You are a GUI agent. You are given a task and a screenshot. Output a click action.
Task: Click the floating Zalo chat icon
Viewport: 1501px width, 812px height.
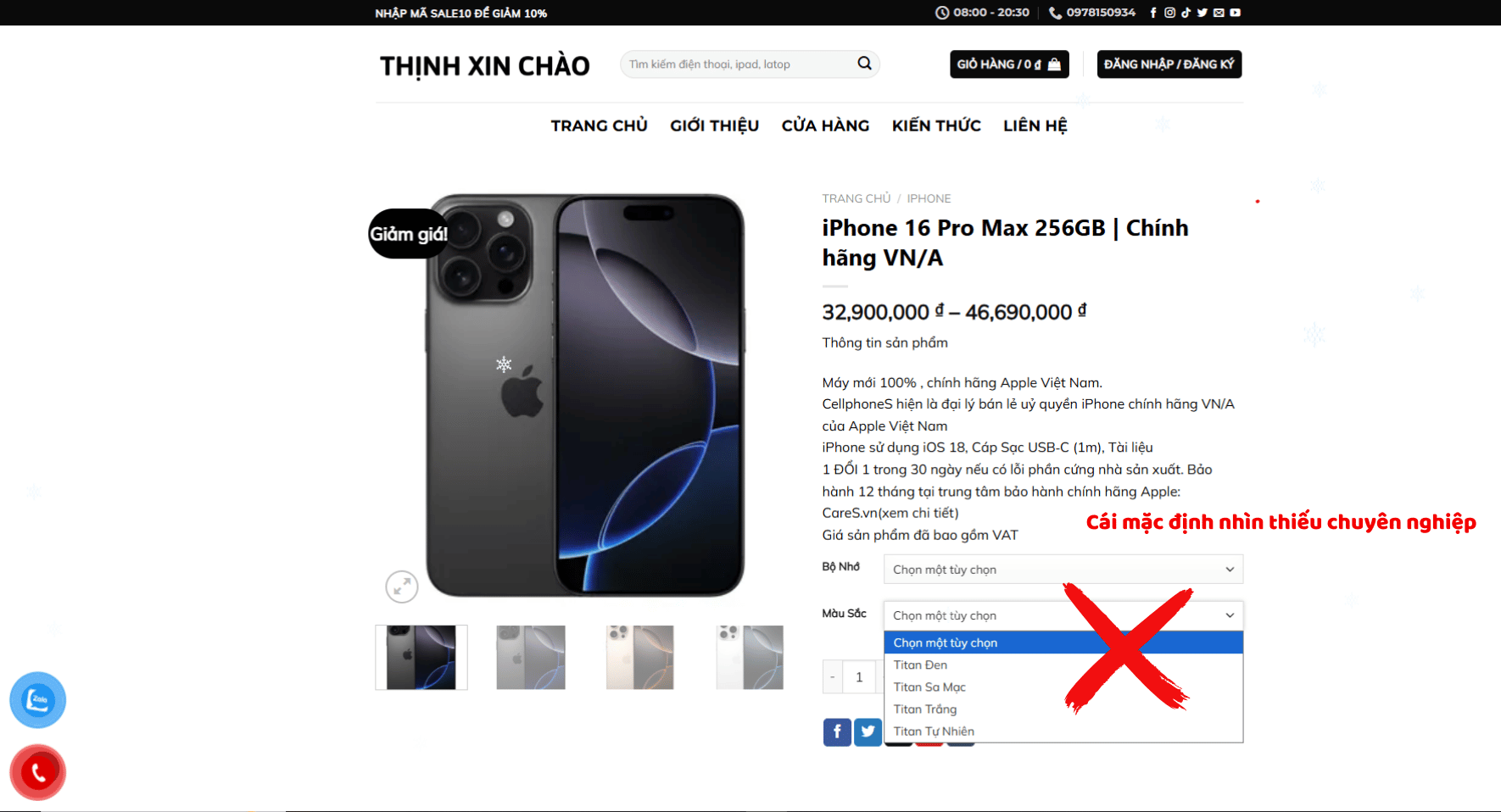pos(37,700)
